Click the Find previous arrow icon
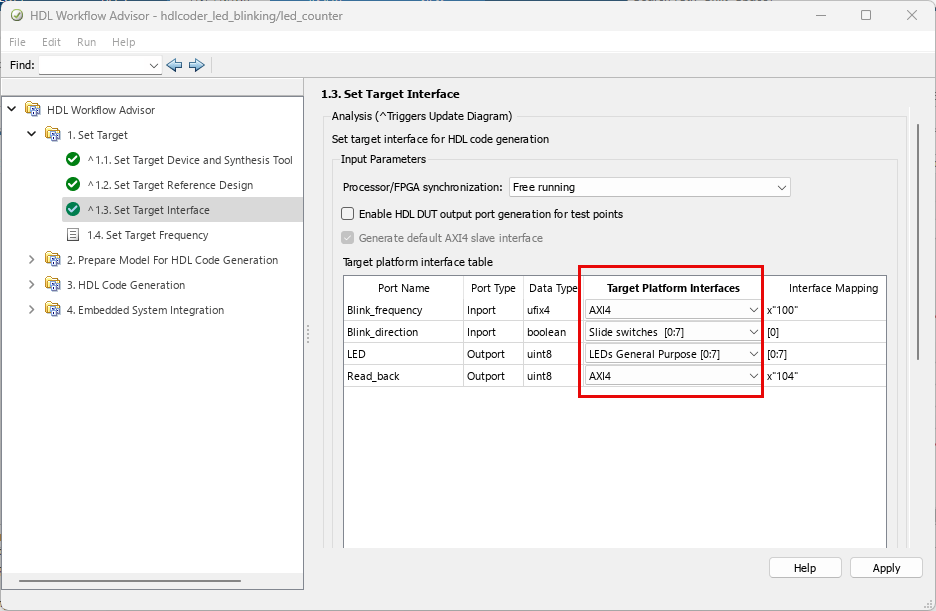 pyautogui.click(x=175, y=65)
